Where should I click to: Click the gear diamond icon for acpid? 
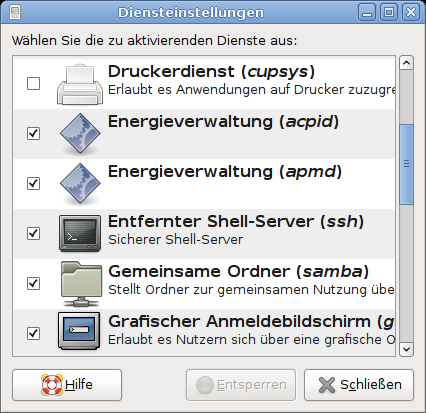[80, 134]
